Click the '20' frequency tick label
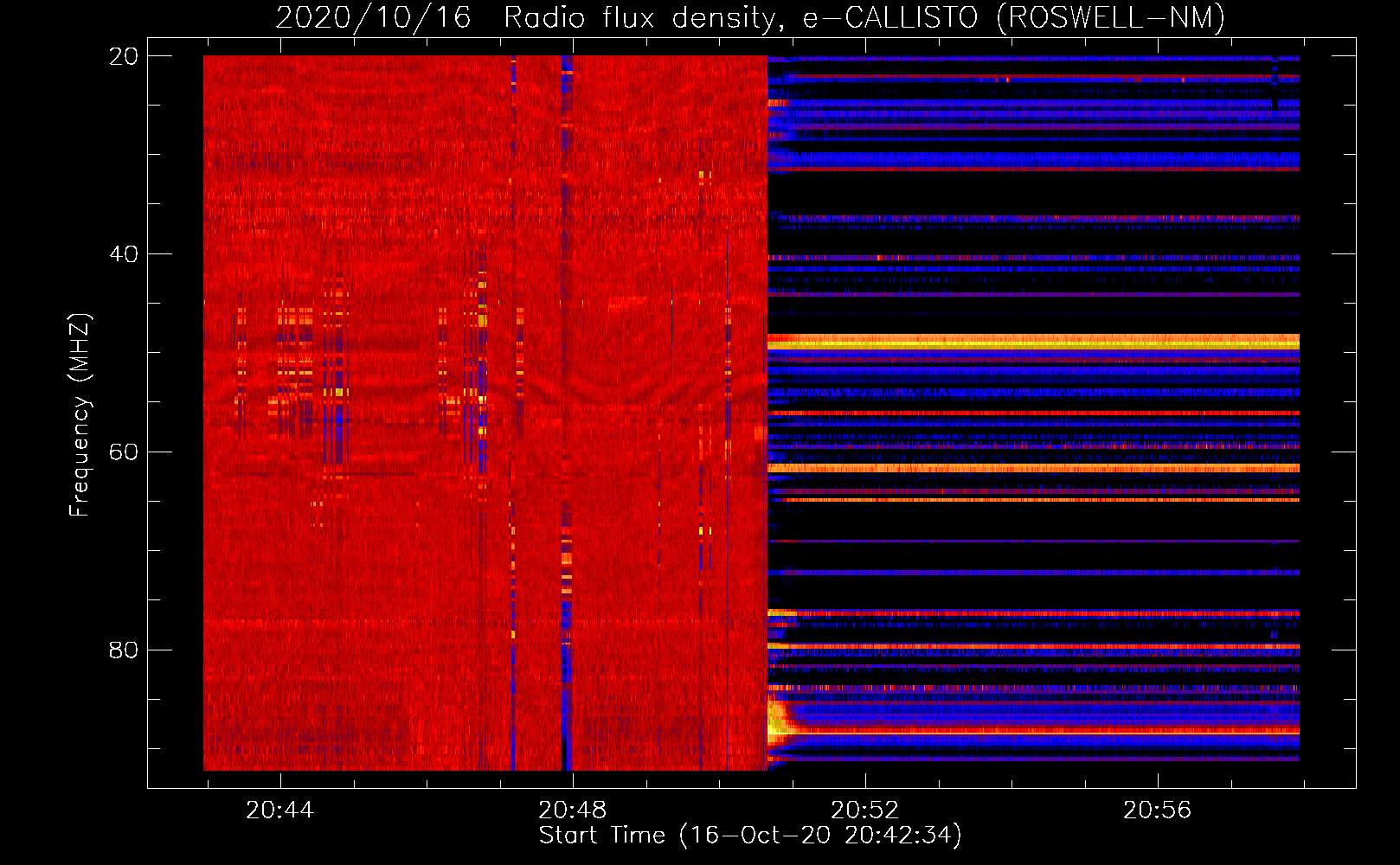Image resolution: width=1400 pixels, height=865 pixels. tap(124, 56)
